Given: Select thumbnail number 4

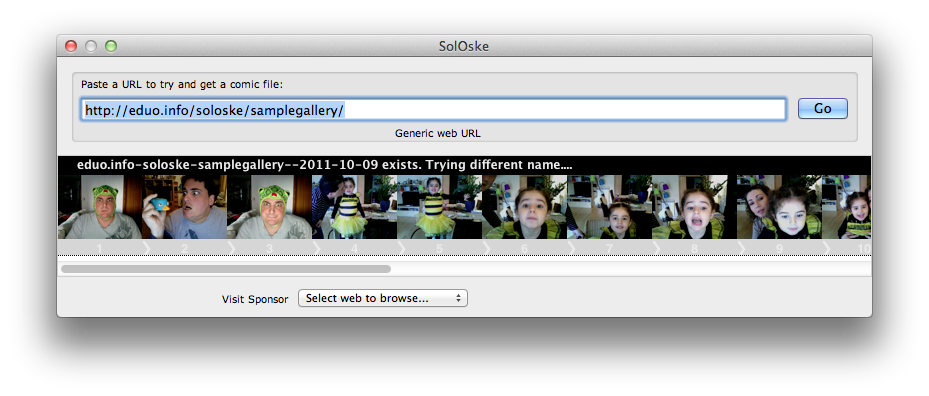Looking at the screenshot, I should click(x=354, y=207).
